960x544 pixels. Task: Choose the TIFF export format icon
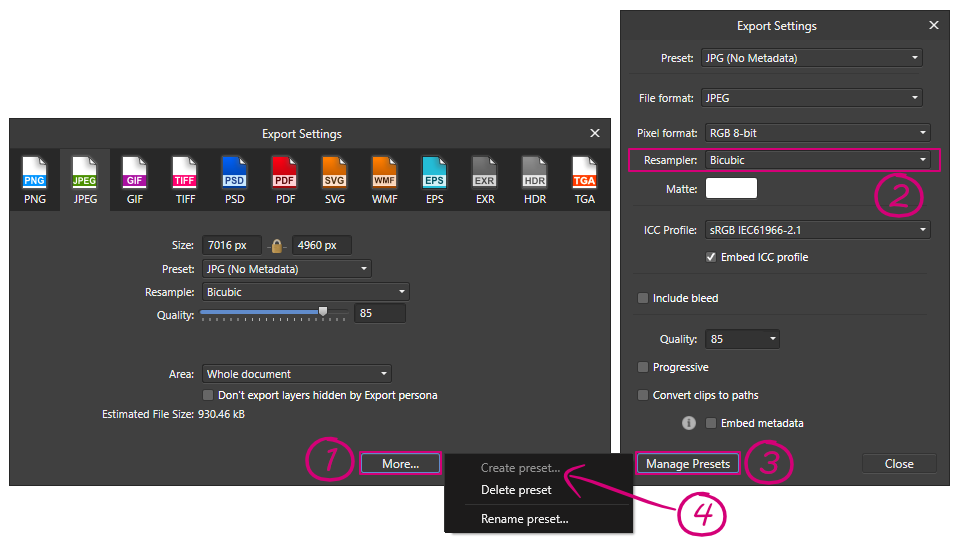[x=185, y=181]
